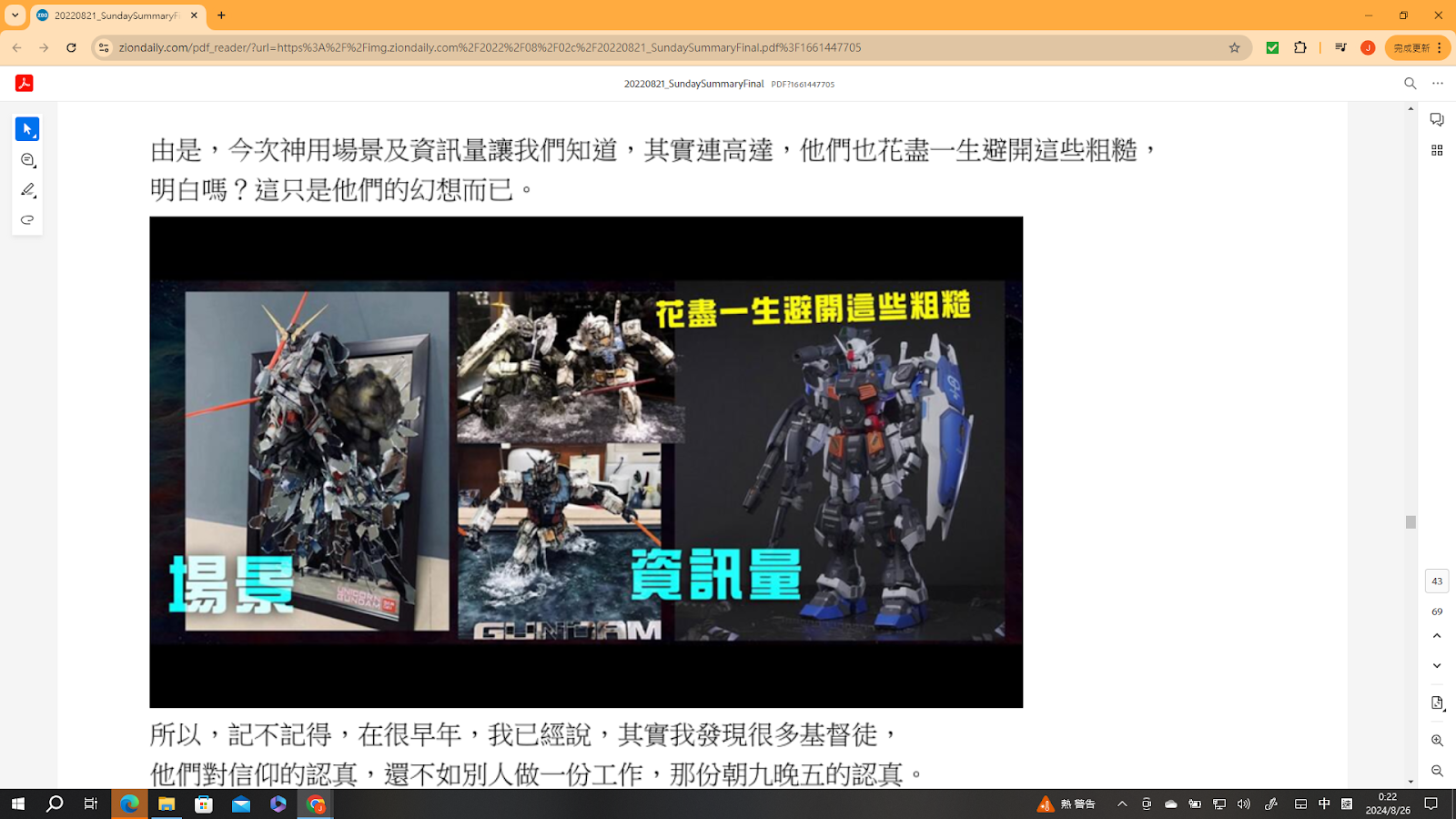This screenshot has height=819, width=1456.
Task: Open the comments panel icon
Action: (1437, 120)
